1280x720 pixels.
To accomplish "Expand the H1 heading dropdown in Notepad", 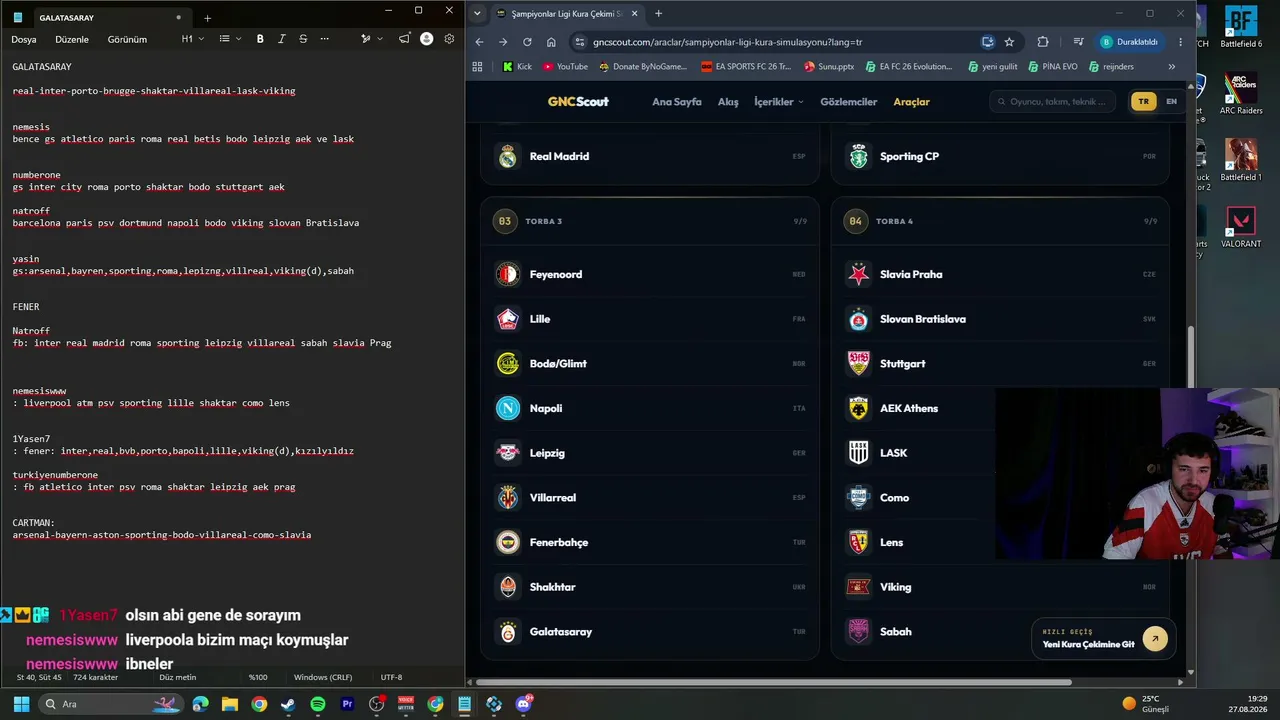I will click(192, 39).
